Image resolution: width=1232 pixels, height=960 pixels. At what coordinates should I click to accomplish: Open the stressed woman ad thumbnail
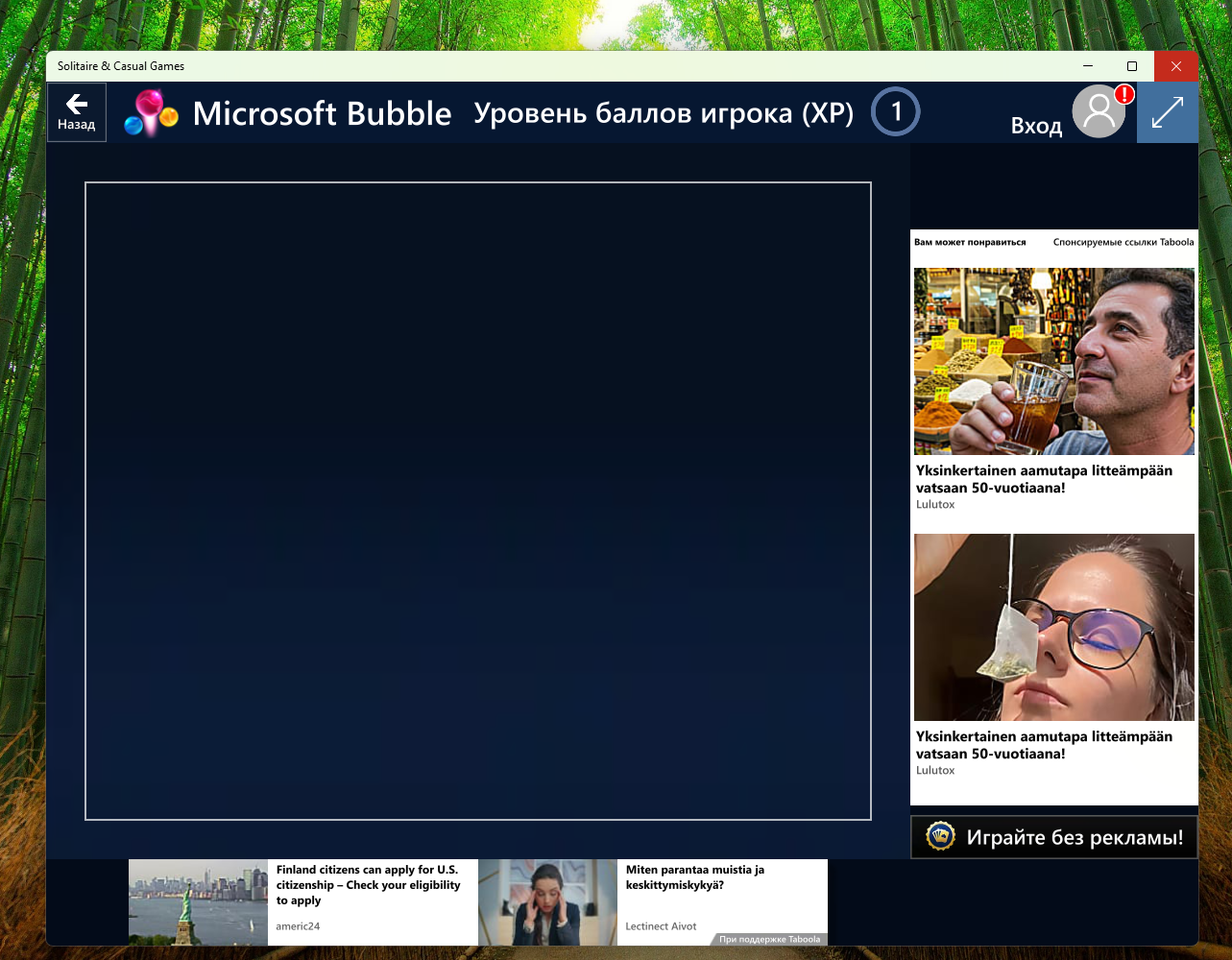click(x=547, y=902)
